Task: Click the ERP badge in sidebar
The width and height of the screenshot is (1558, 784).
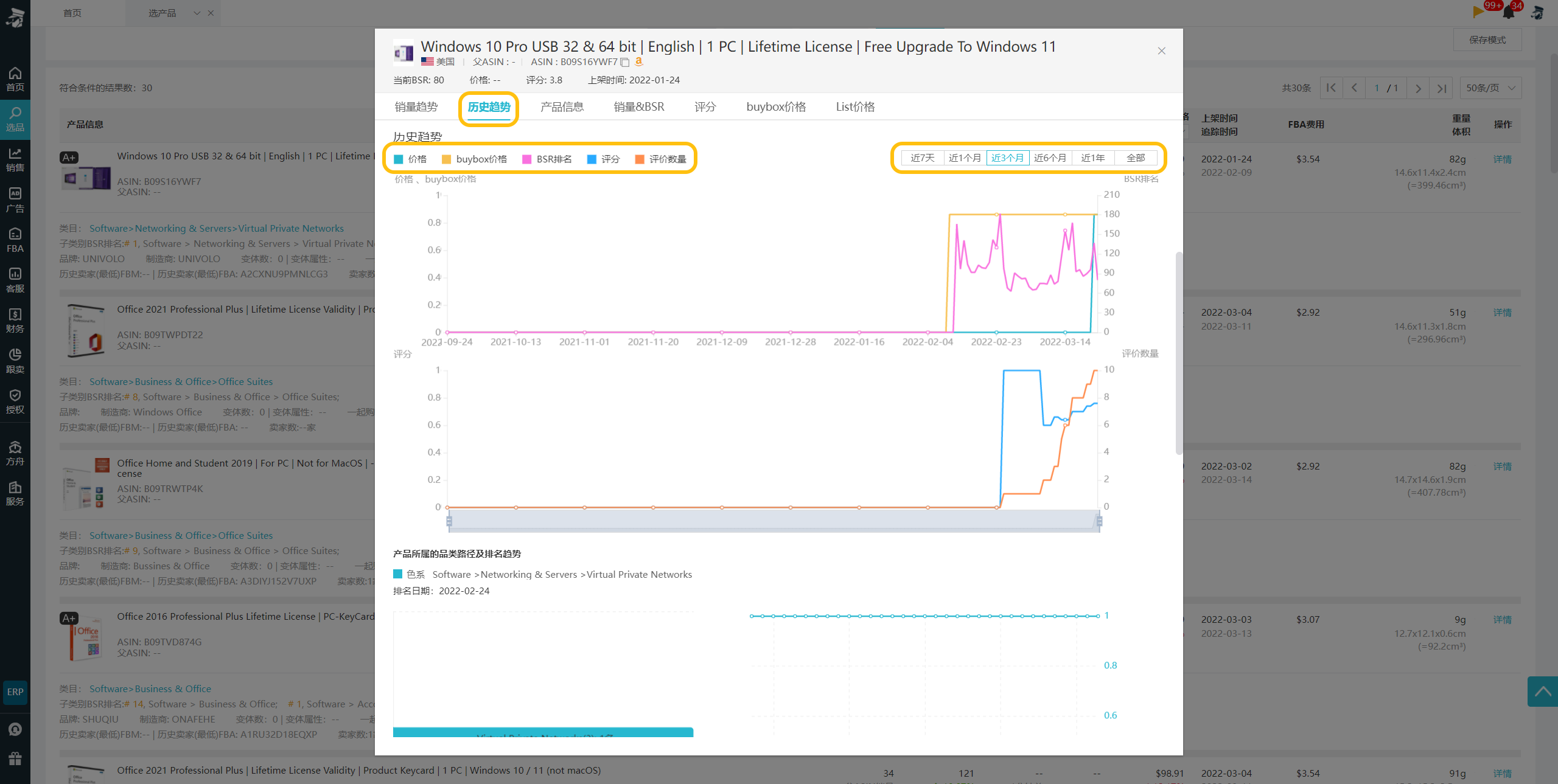Action: coord(15,692)
